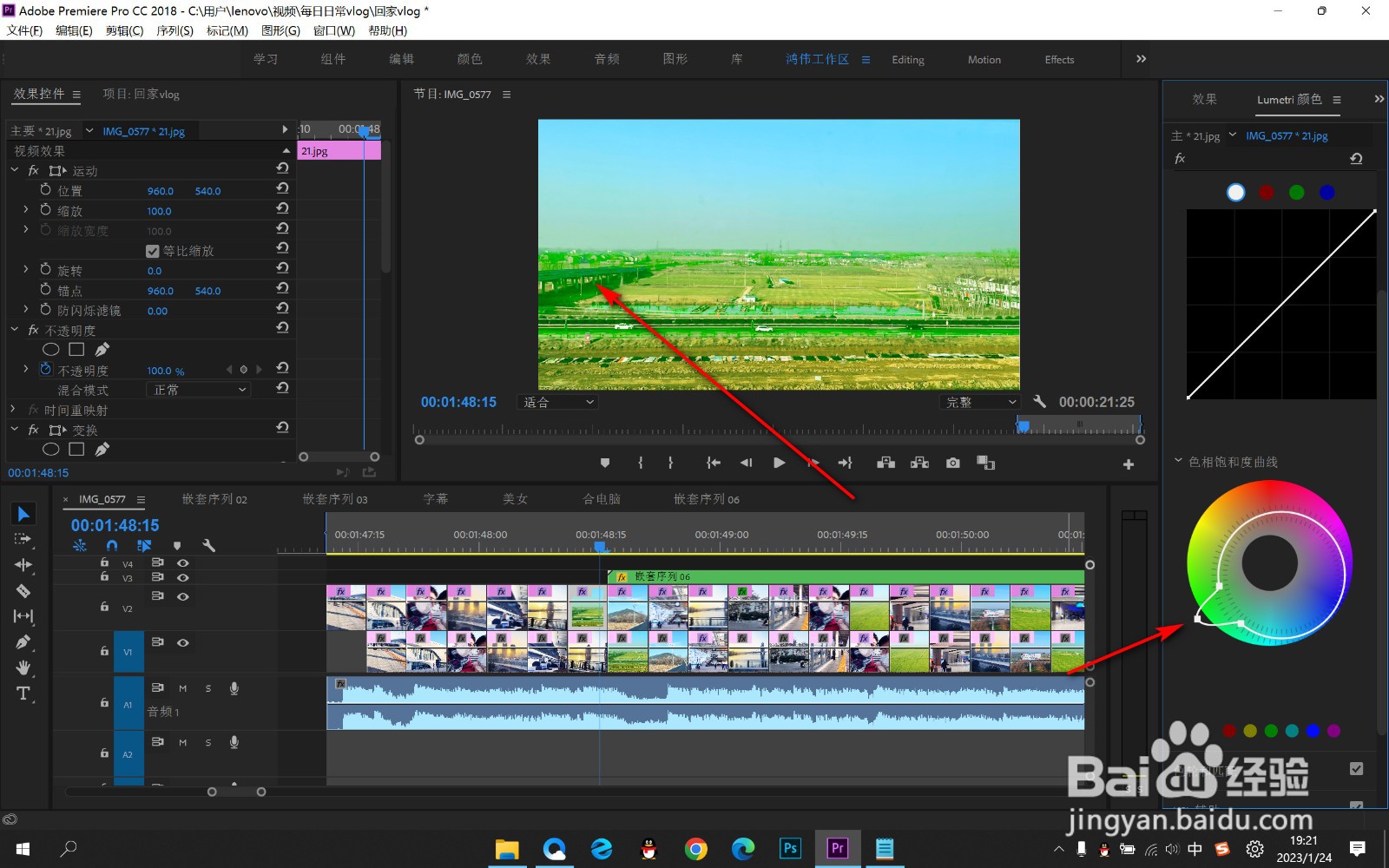Click the Extract button

pyautogui.click(x=919, y=463)
